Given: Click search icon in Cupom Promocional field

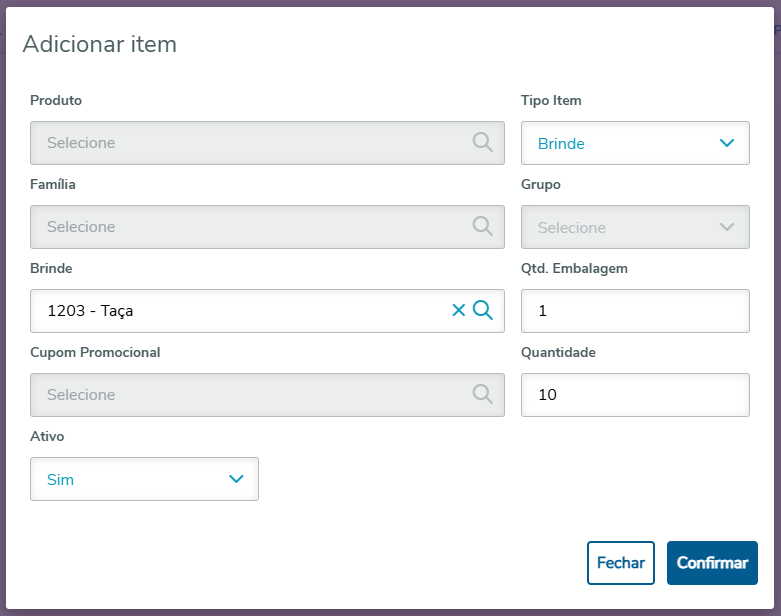Looking at the screenshot, I should tap(483, 394).
